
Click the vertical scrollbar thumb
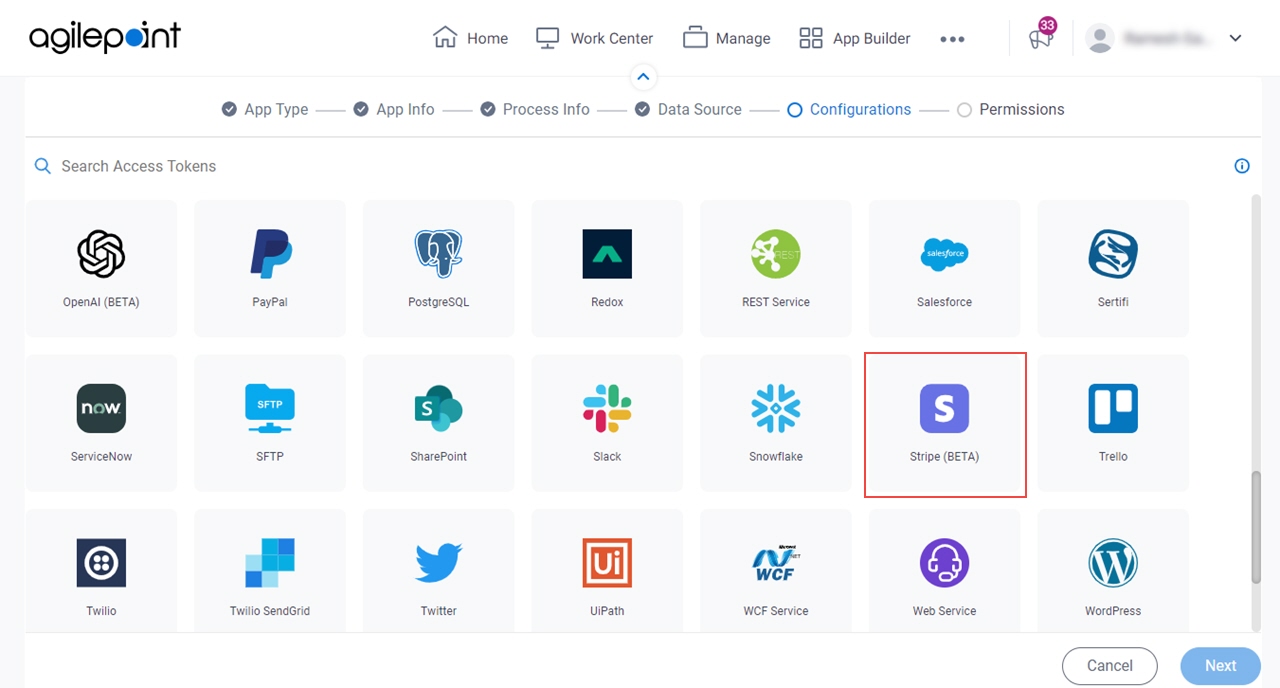click(1256, 528)
